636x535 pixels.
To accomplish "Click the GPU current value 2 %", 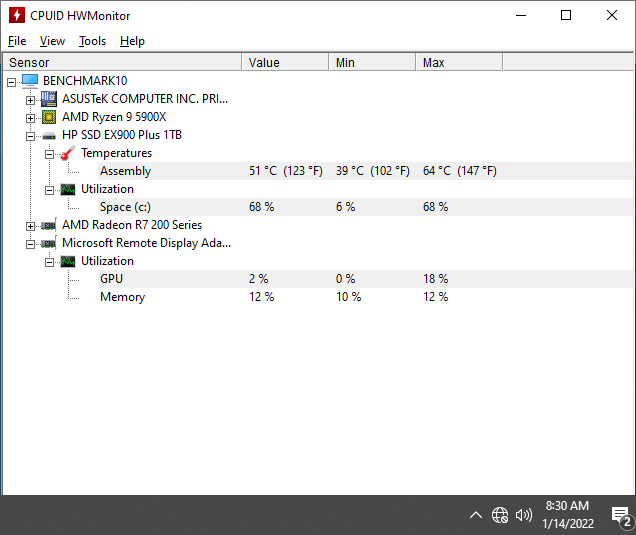I will (x=258, y=279).
